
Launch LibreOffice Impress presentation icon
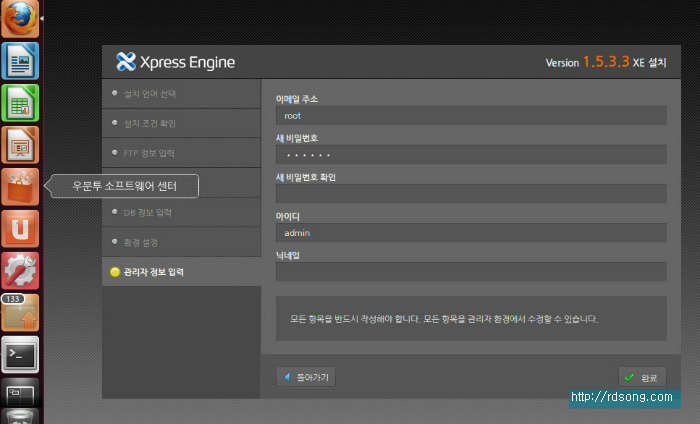[20, 145]
